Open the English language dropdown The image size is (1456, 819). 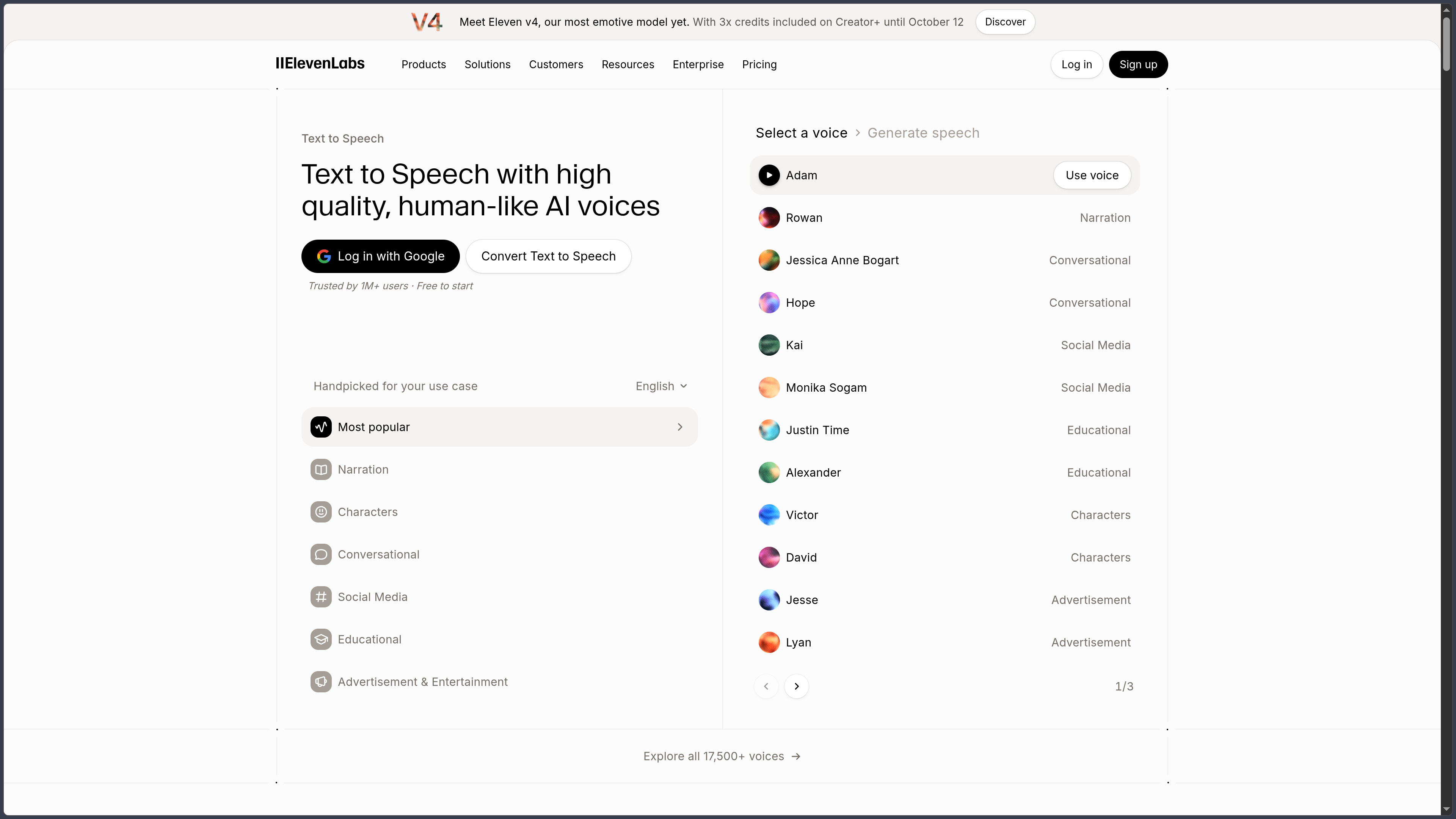click(x=661, y=386)
